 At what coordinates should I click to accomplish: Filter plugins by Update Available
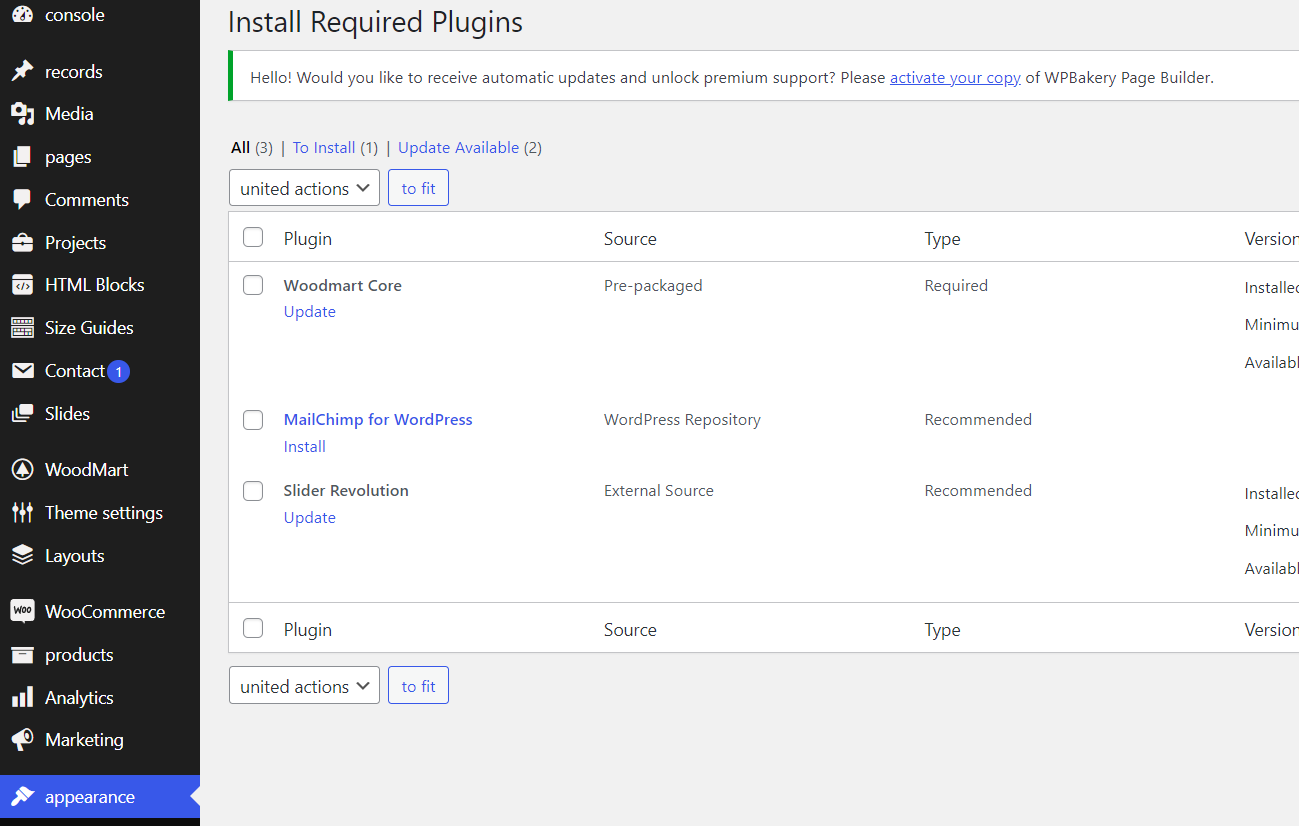pyautogui.click(x=458, y=148)
